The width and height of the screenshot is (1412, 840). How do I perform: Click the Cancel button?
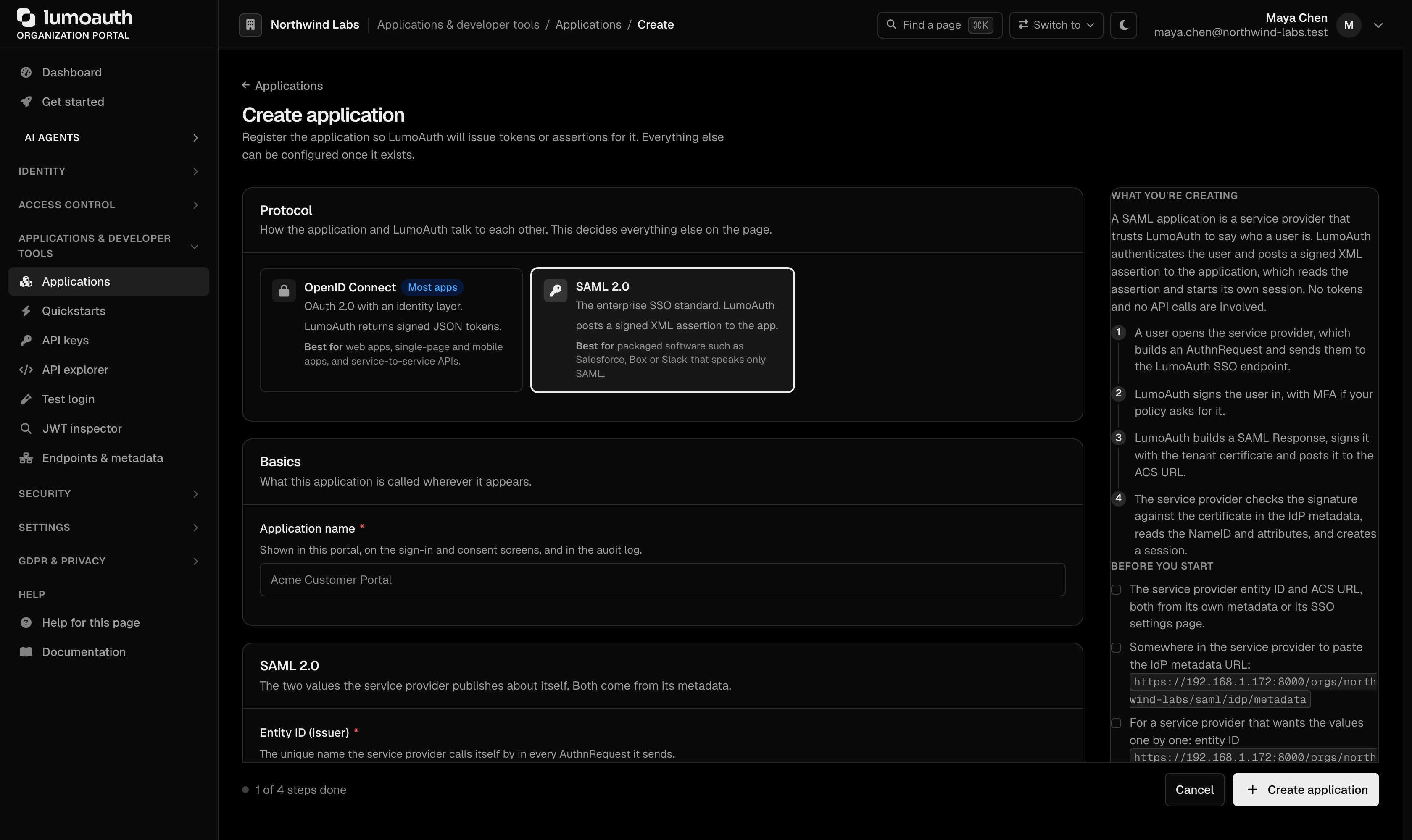1194,790
